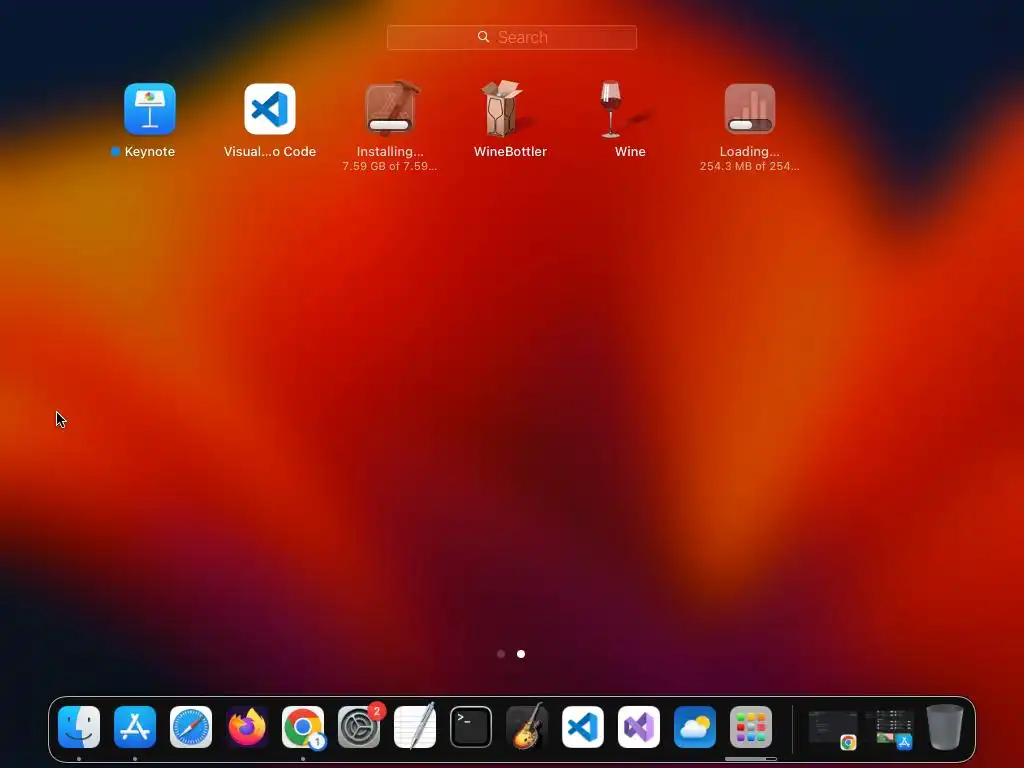Click the Installing Xcode app icon

tap(390, 108)
